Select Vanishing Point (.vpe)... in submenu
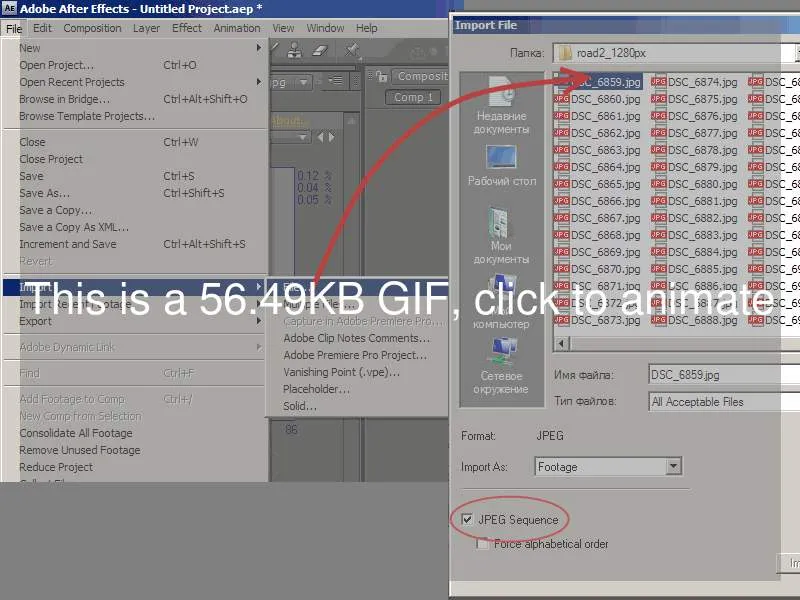Screen dimensions: 800x600 [357, 372]
